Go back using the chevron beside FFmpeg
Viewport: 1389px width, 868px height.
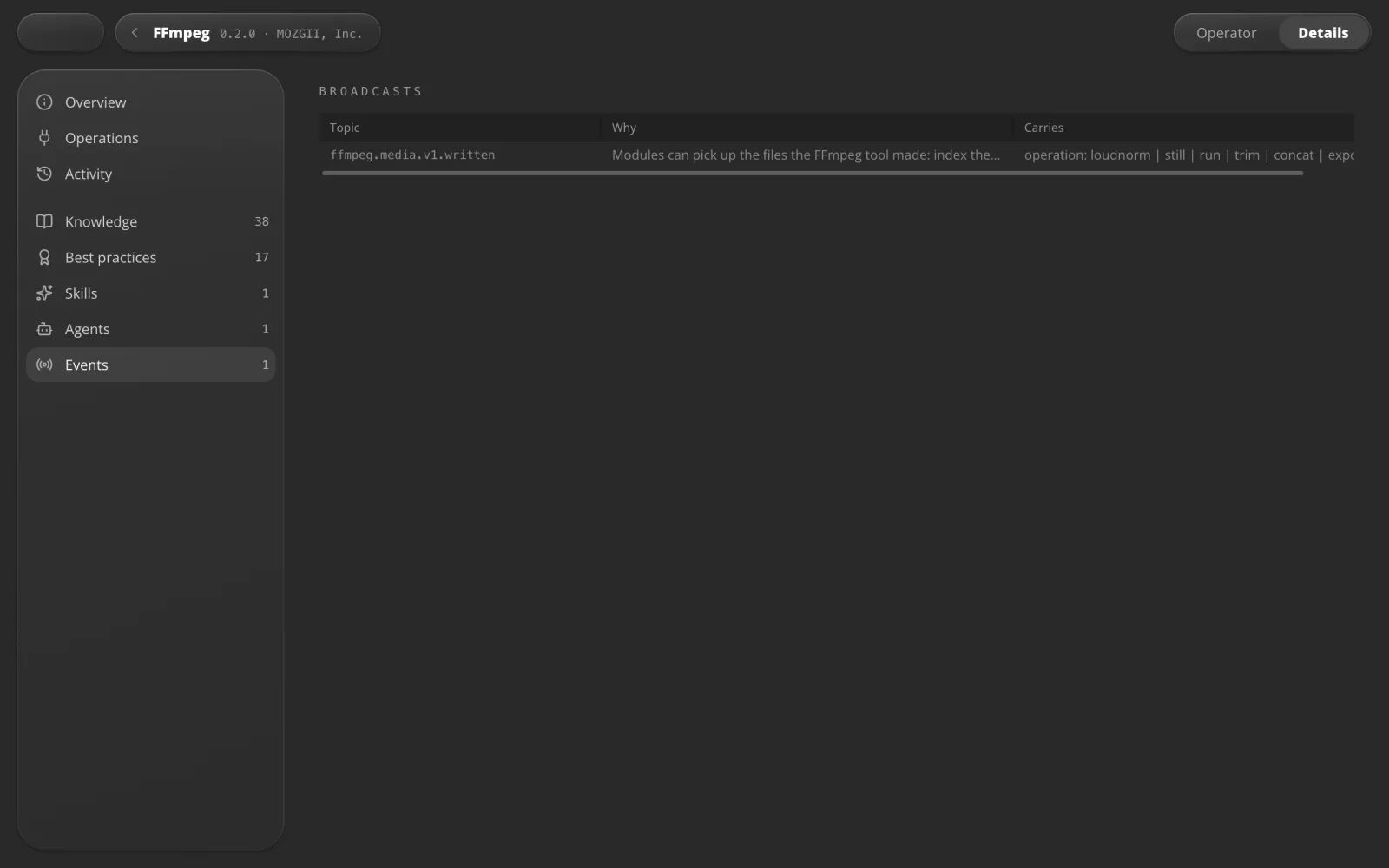coord(135,33)
